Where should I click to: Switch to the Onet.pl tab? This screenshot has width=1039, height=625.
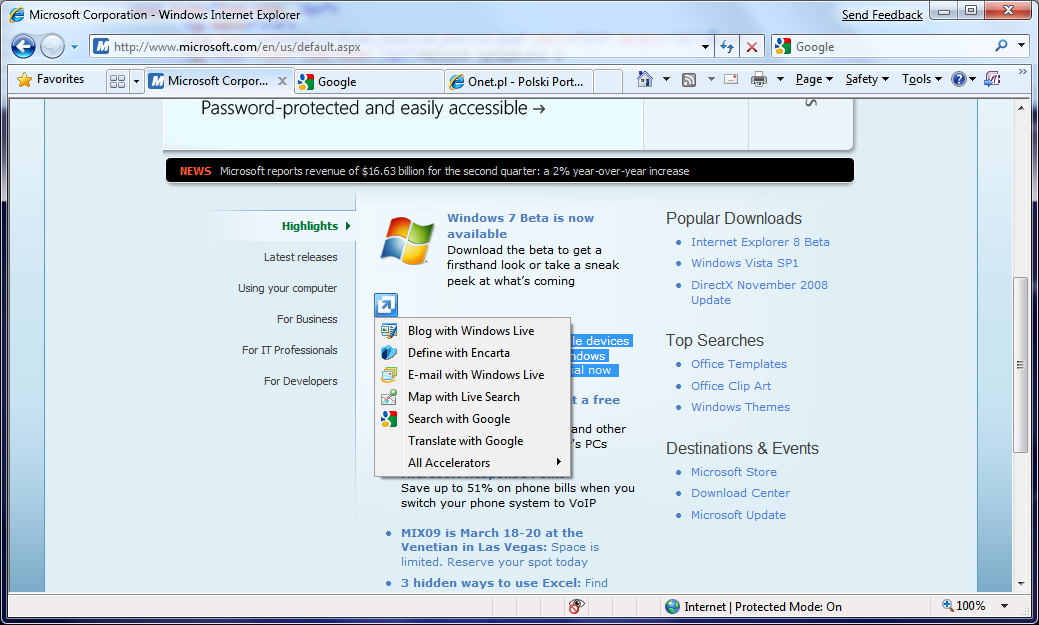pyautogui.click(x=519, y=82)
